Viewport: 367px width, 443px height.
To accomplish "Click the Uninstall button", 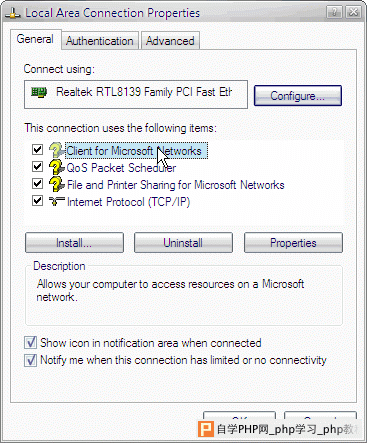I will 183,243.
